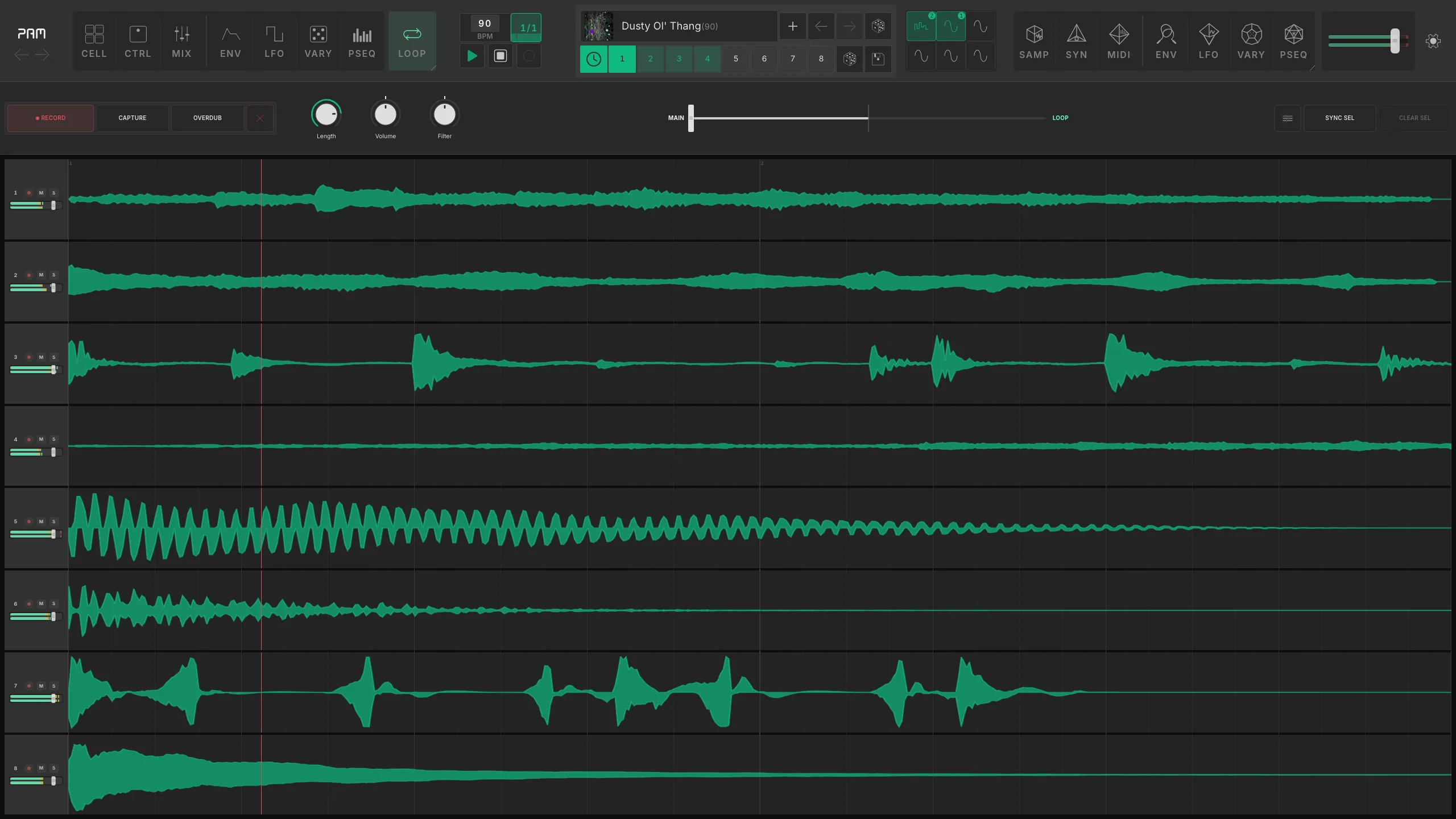Open the Dusty Ol' Thang preset name
The width and height of the screenshot is (1456, 819).
[x=669, y=26]
